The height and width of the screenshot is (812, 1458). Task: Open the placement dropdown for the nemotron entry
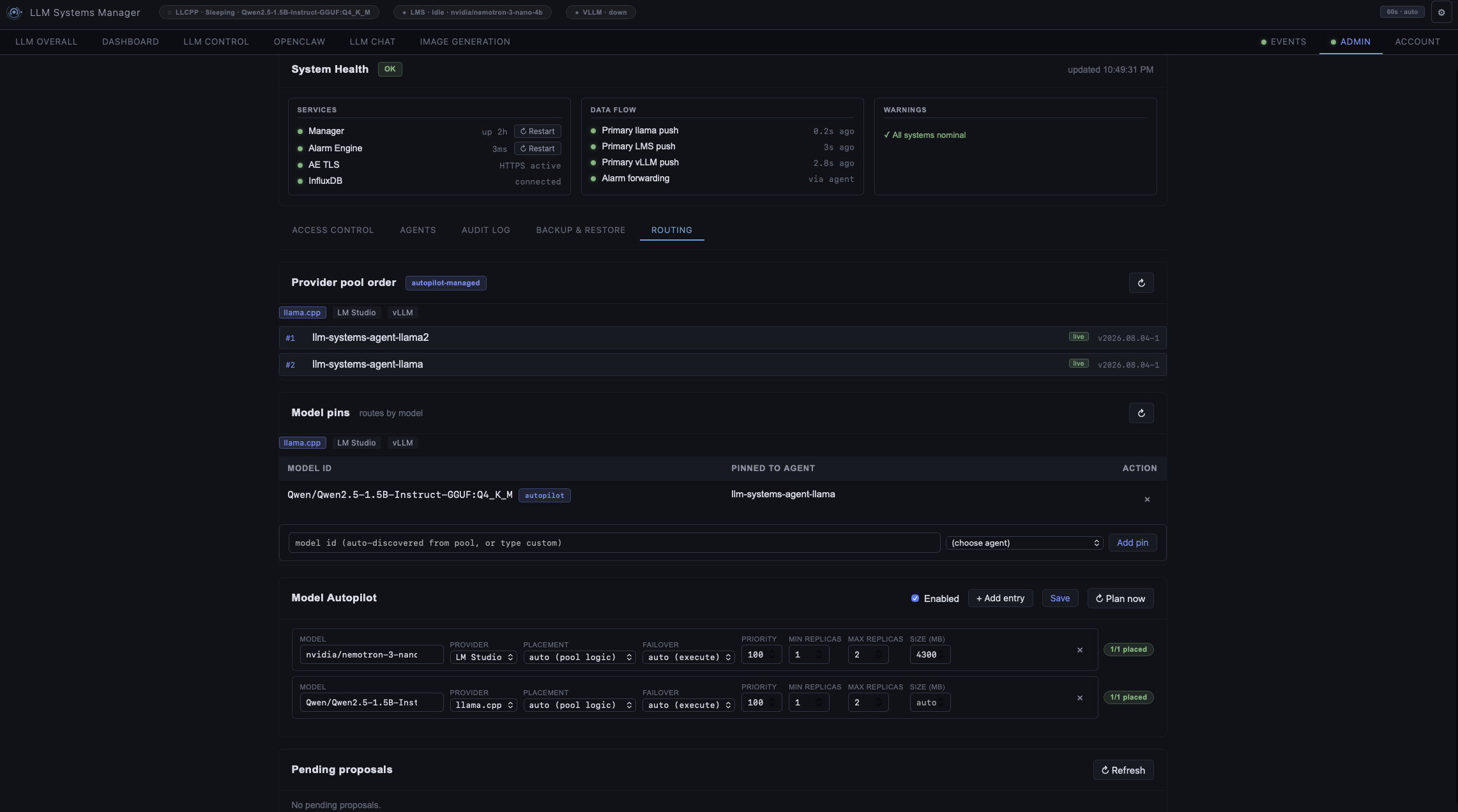[579, 657]
